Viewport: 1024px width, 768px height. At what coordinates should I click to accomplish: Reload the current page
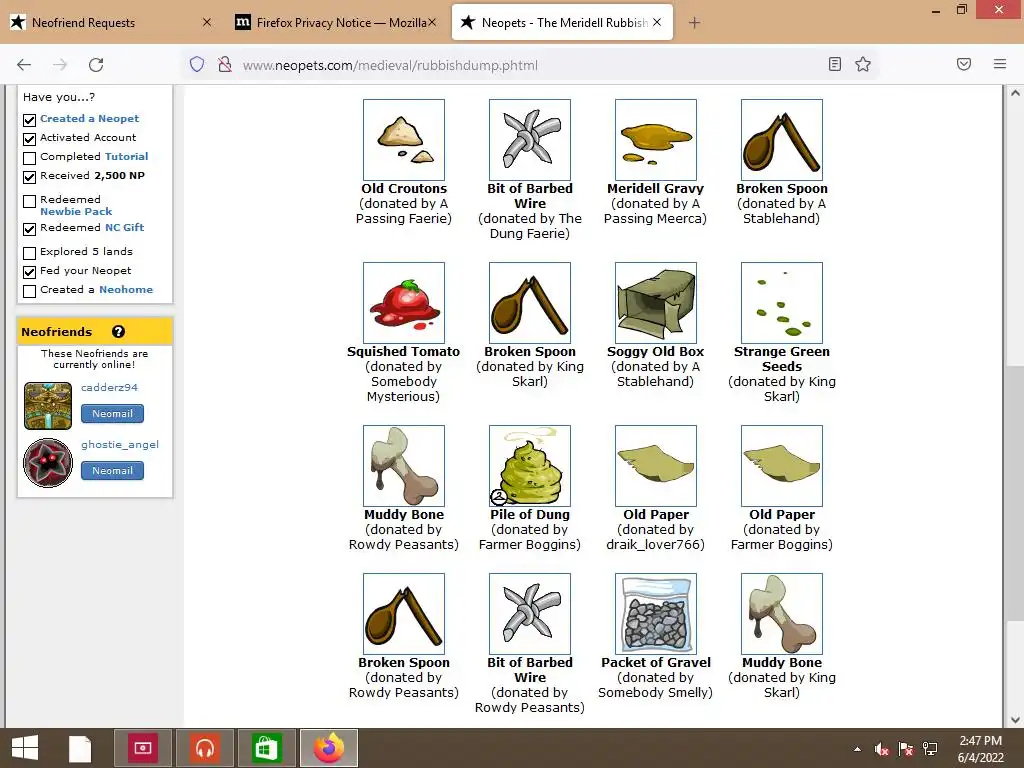[x=96, y=65]
